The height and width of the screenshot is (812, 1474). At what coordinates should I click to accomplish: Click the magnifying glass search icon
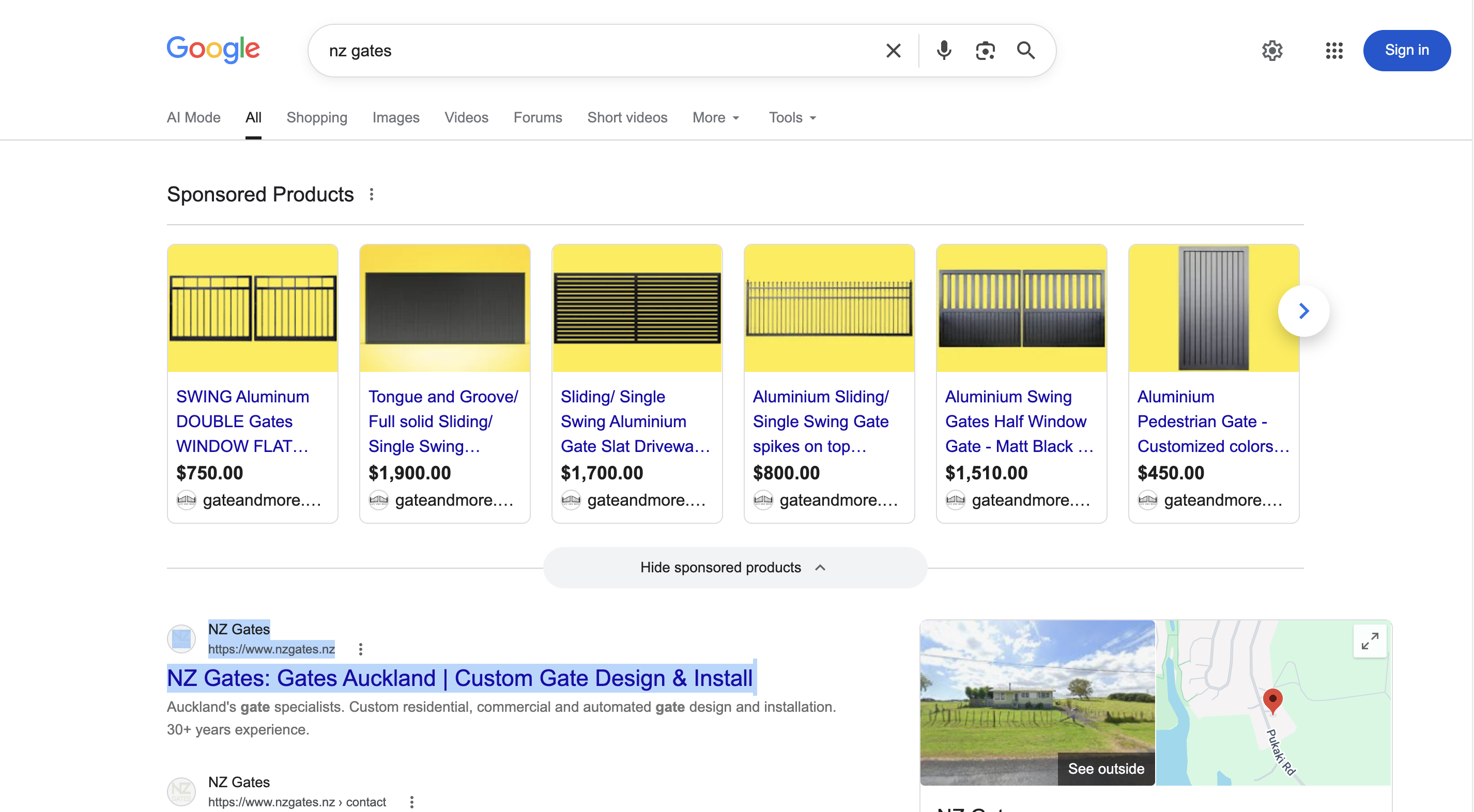click(x=1026, y=50)
